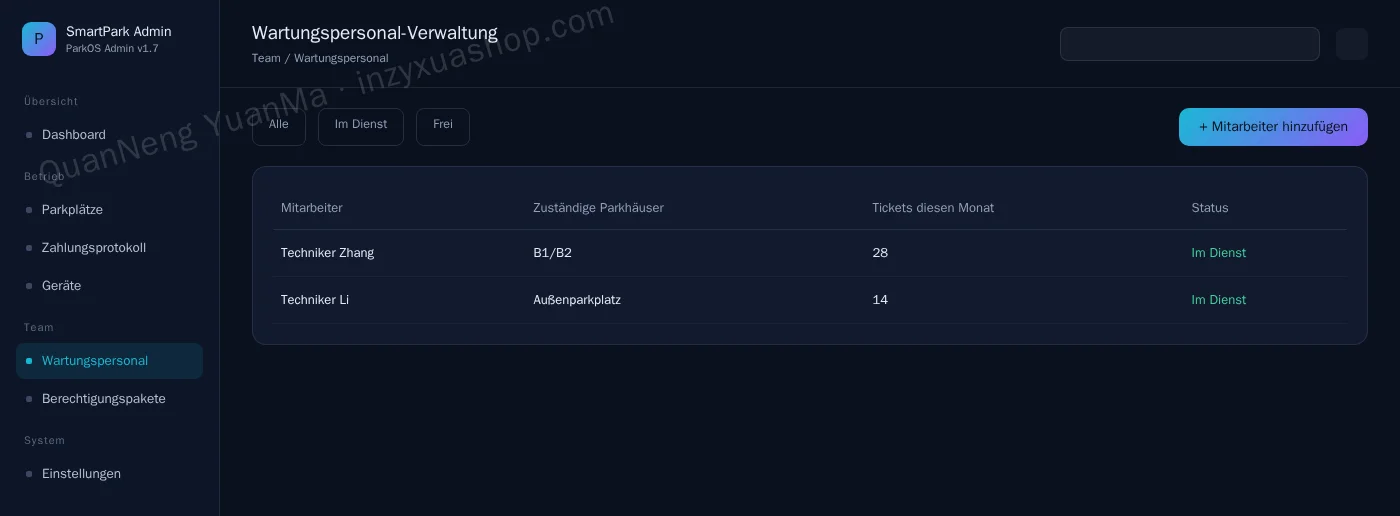Image resolution: width=1400 pixels, height=516 pixels.
Task: Click the SmartPark logo icon
Action: pos(39,39)
